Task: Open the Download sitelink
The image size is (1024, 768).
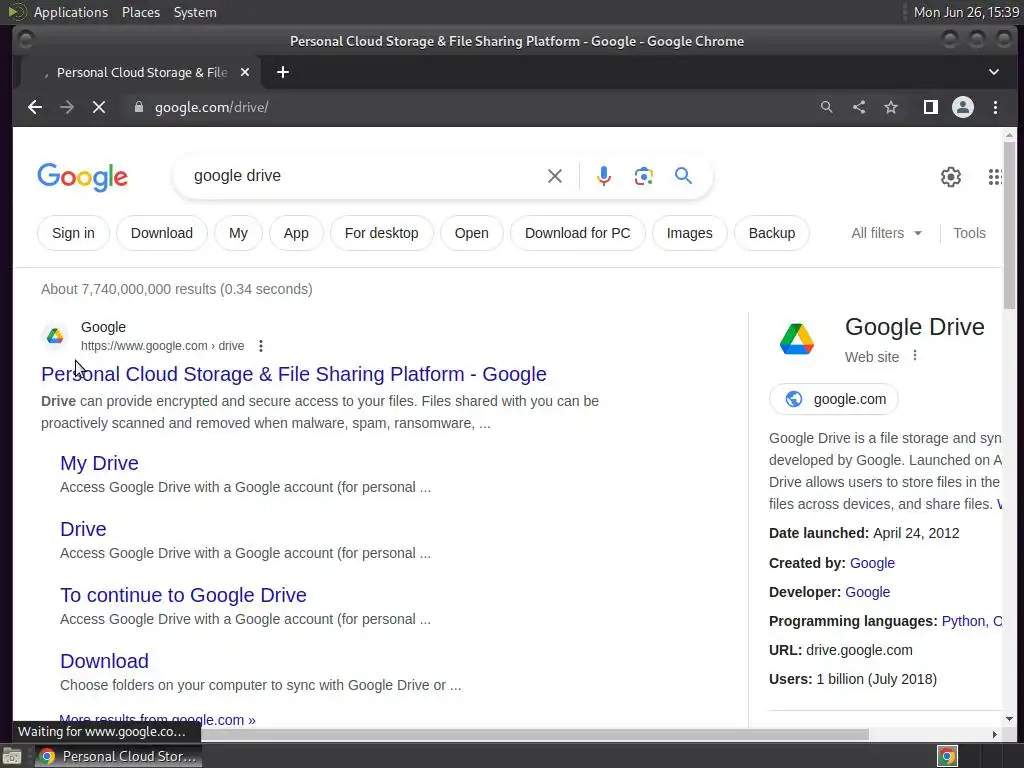Action: click(x=104, y=661)
